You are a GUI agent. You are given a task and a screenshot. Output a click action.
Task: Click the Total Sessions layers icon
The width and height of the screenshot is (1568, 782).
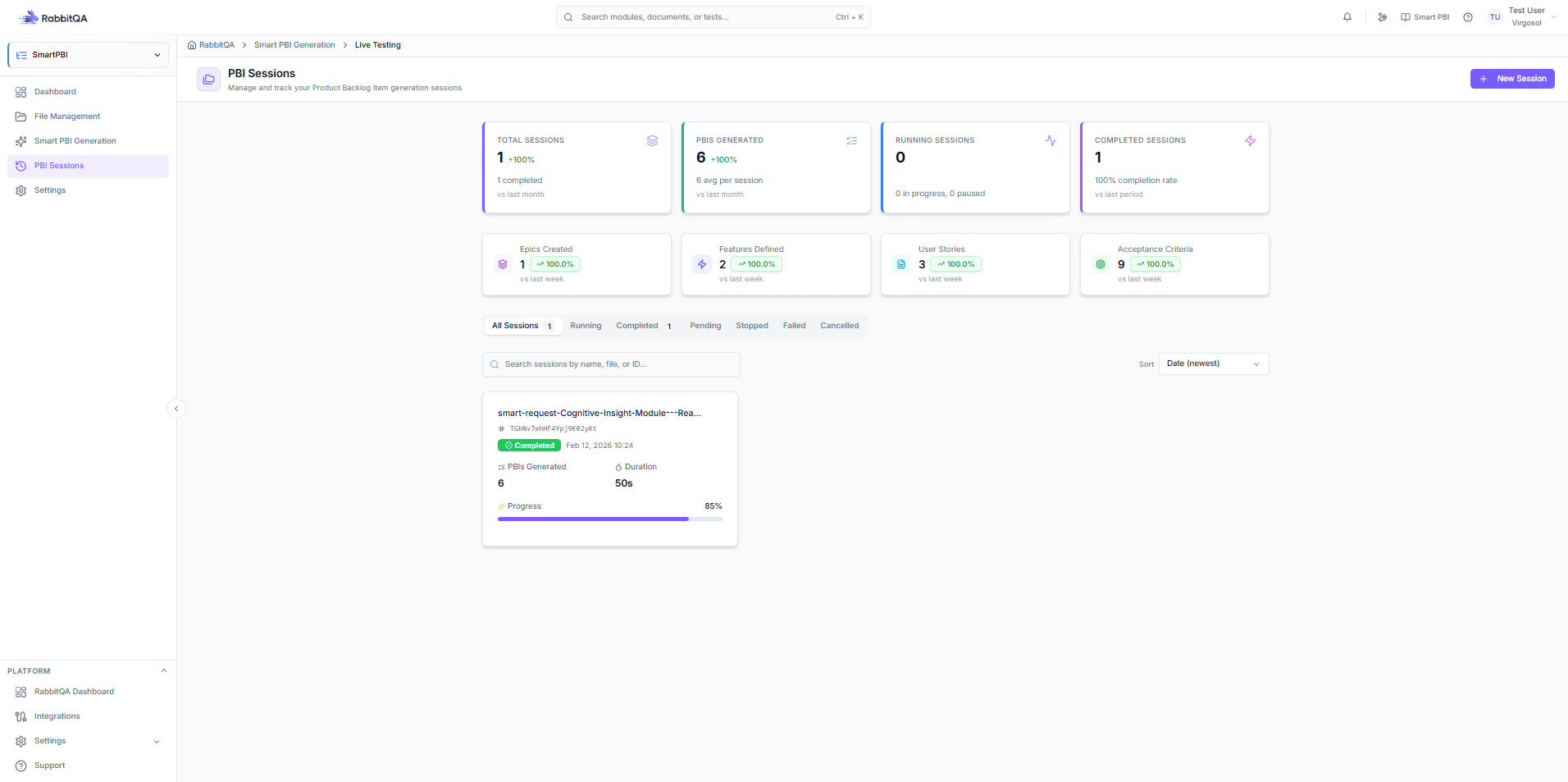point(652,141)
